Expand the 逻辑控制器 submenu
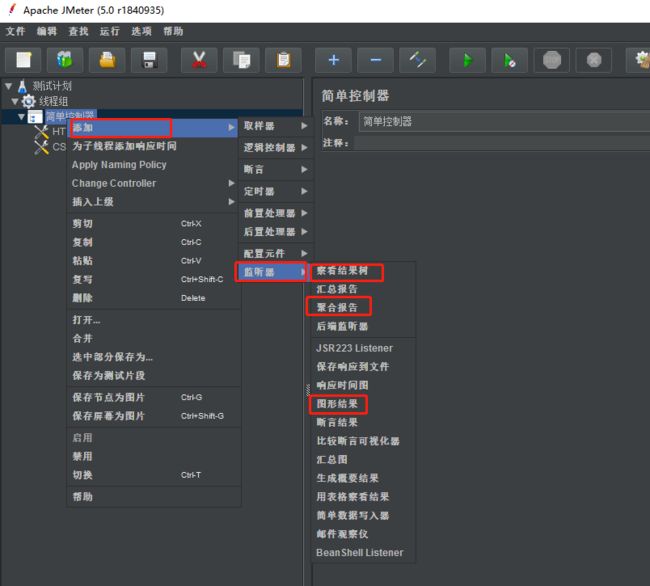The width and height of the screenshot is (650, 586). click(275, 148)
